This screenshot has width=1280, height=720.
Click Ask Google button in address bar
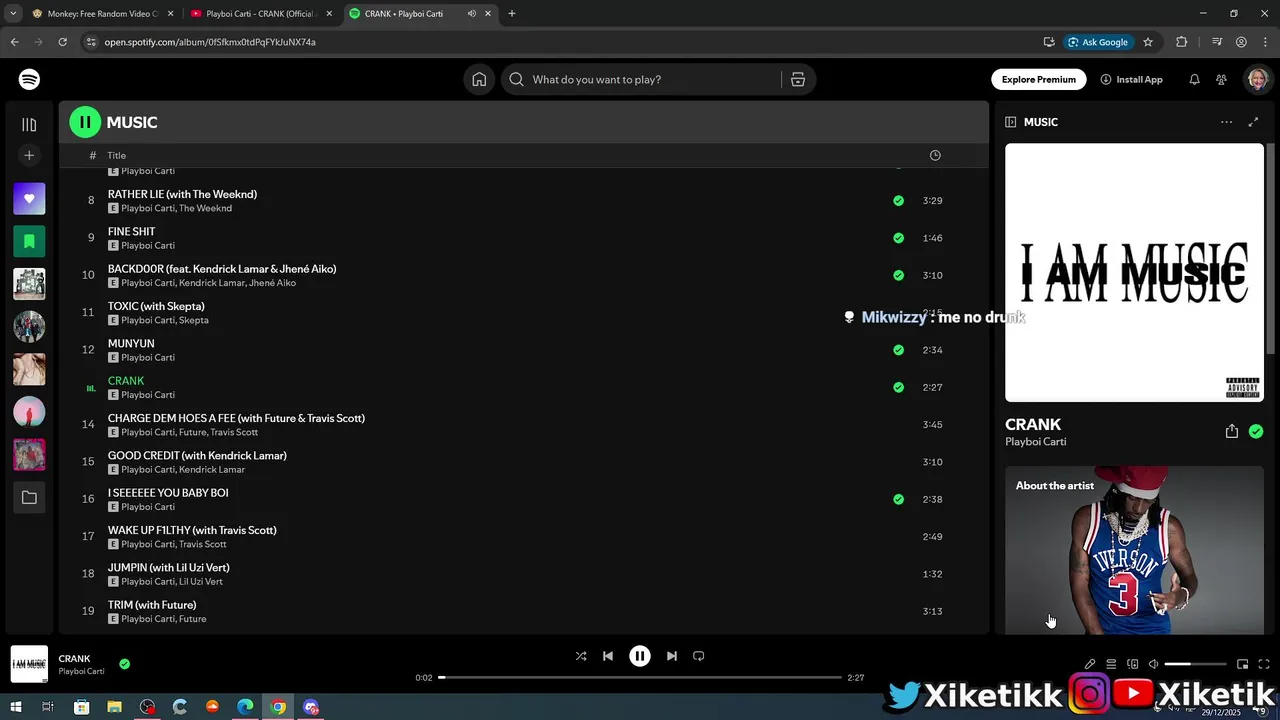click(x=1097, y=42)
